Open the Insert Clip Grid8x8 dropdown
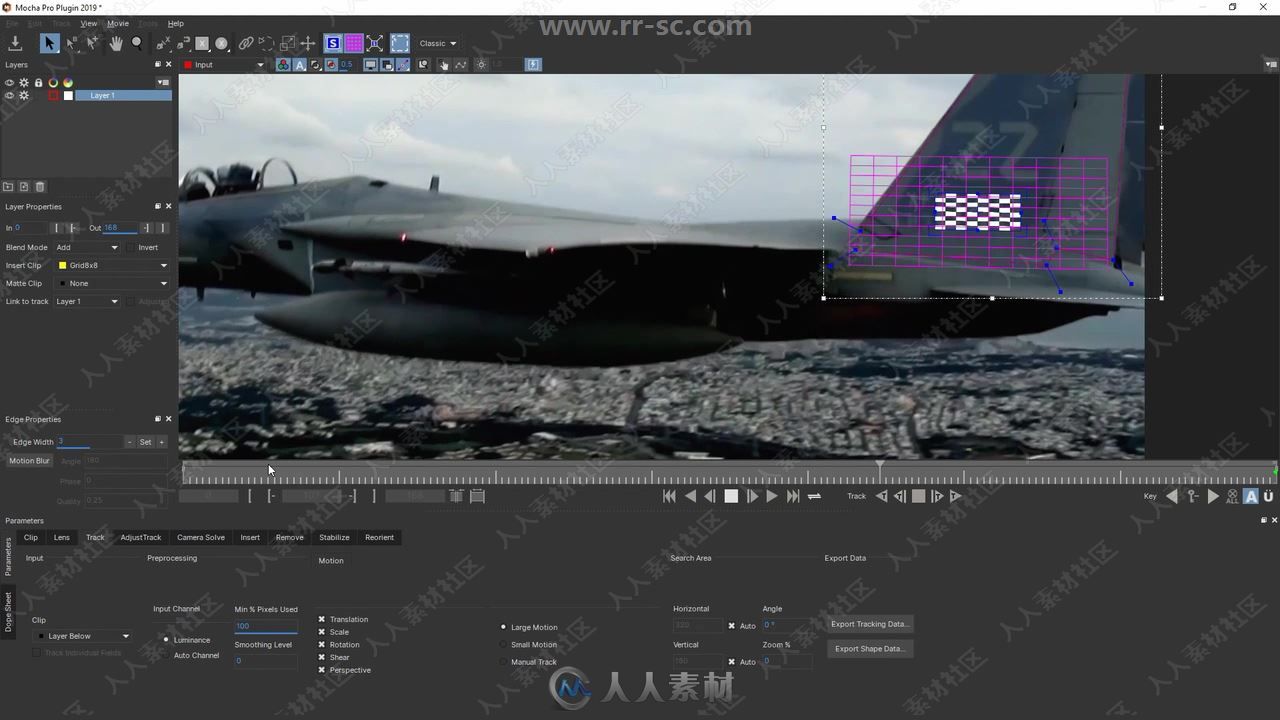The height and width of the screenshot is (720, 1280). [x=113, y=265]
